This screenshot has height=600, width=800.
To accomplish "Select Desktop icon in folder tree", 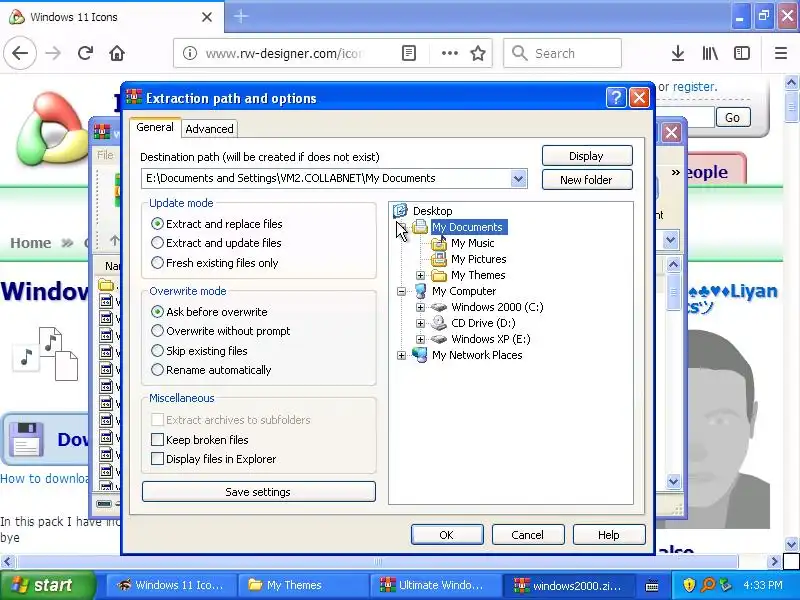I will (x=401, y=210).
